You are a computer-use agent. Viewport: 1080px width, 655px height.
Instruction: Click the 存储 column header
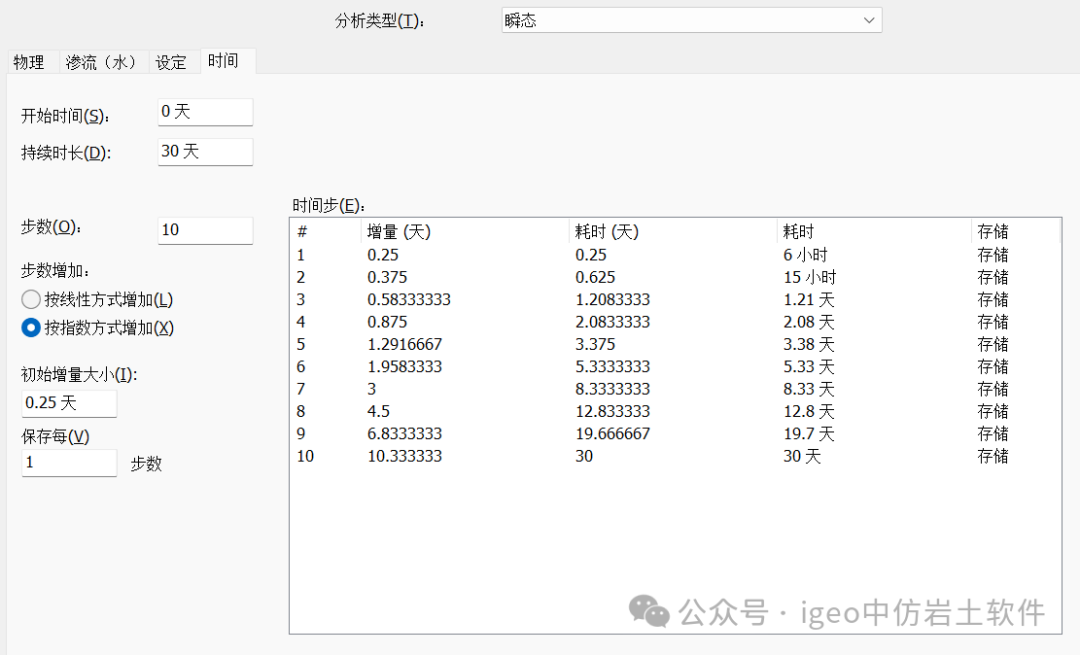click(x=993, y=232)
